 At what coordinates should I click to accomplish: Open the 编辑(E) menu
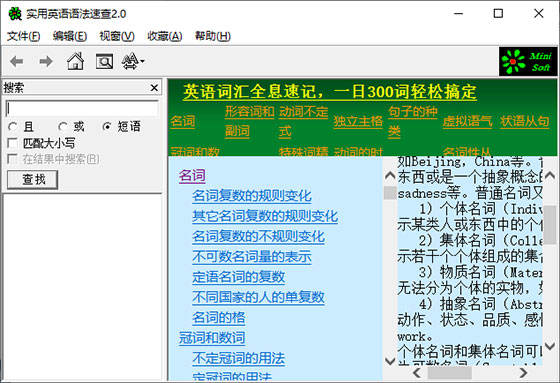click(x=70, y=36)
